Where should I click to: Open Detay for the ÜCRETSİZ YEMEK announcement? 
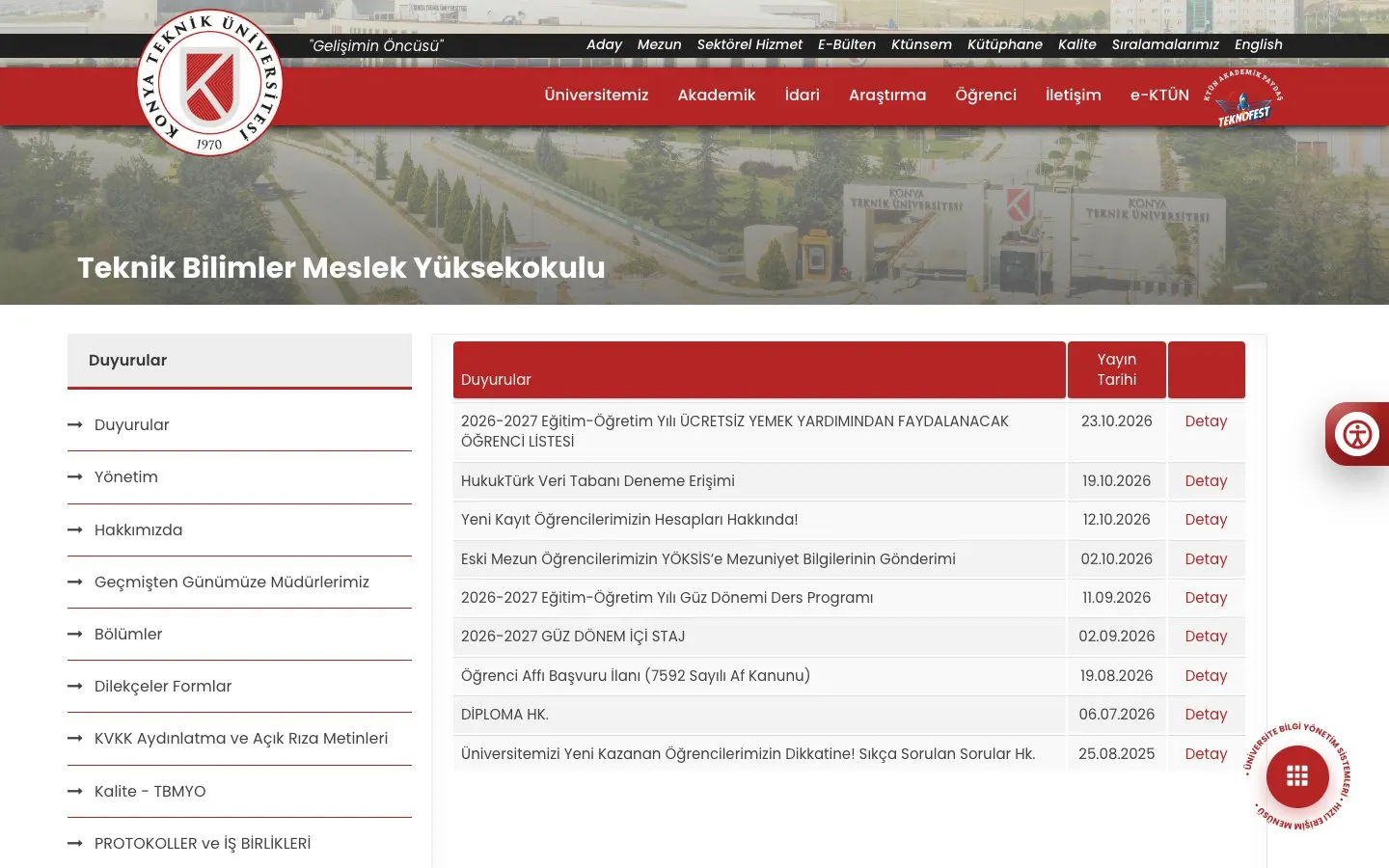tap(1206, 421)
